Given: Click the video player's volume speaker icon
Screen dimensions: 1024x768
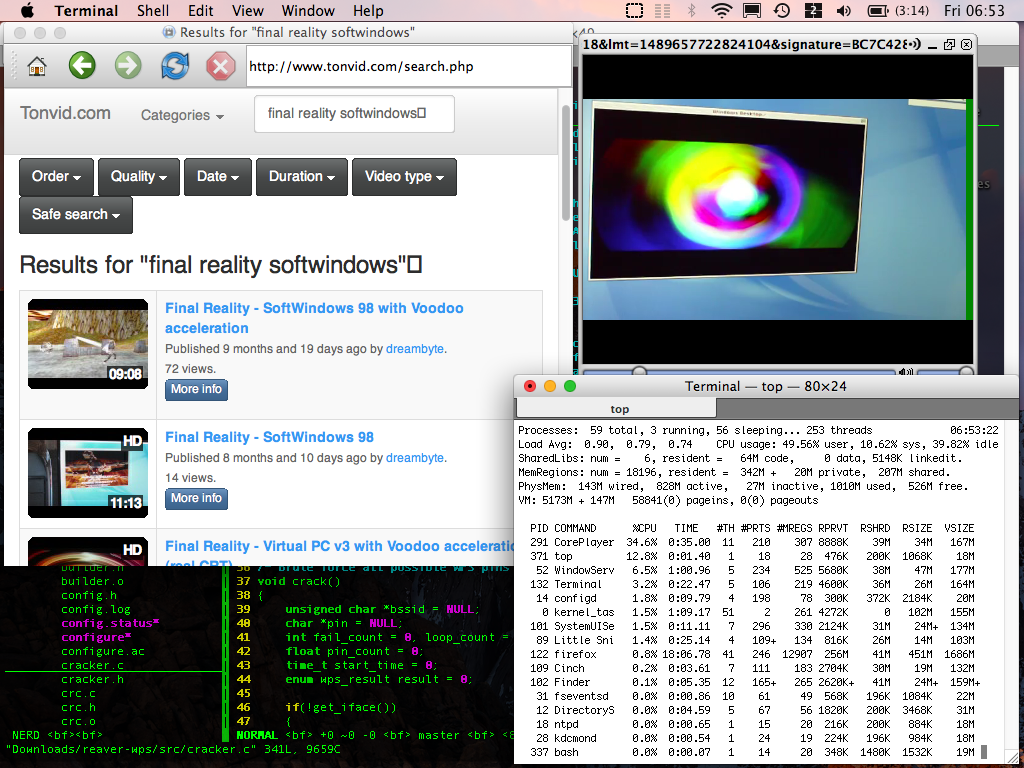Looking at the screenshot, I should click(x=905, y=372).
